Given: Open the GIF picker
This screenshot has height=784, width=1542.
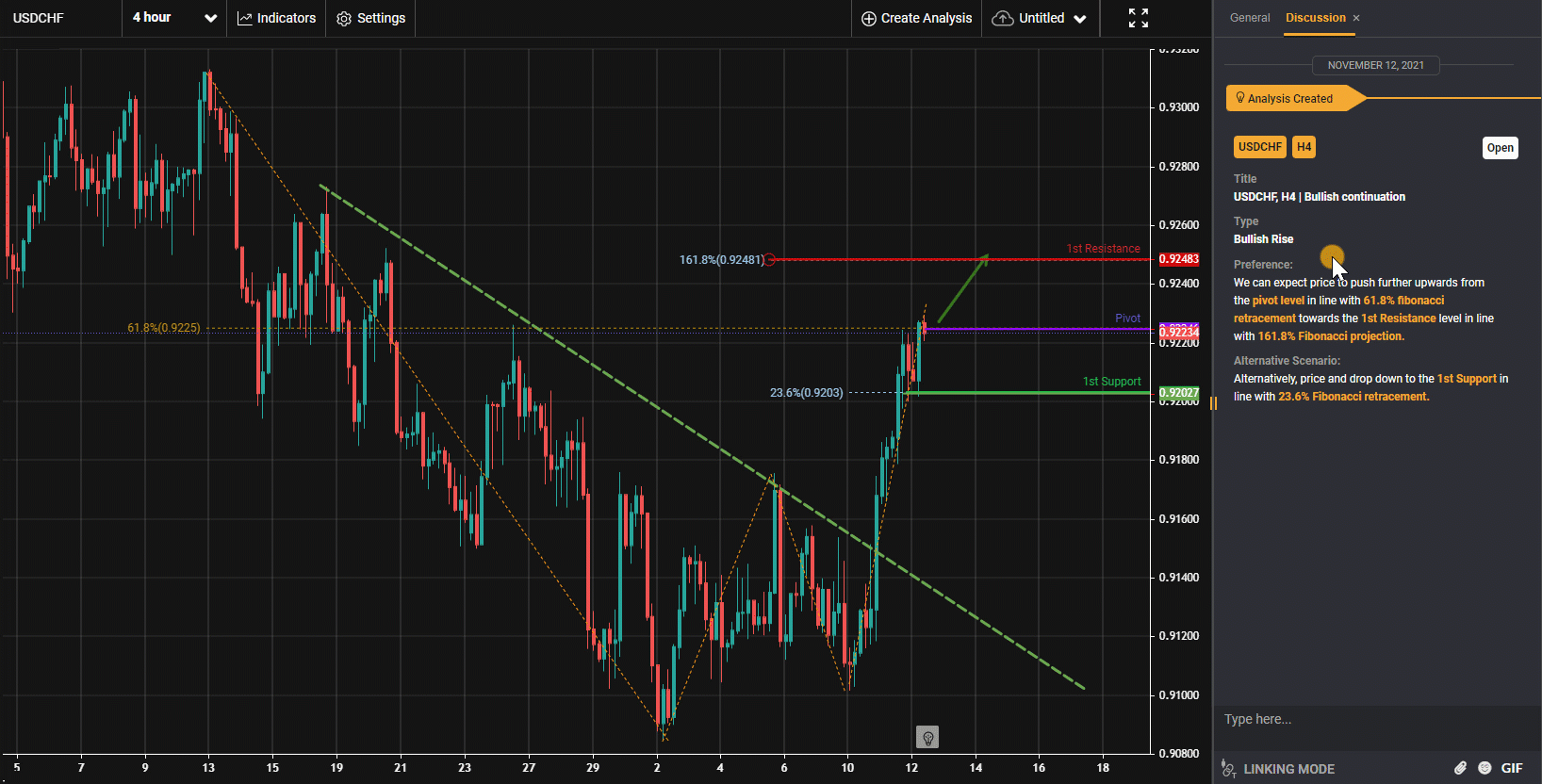Looking at the screenshot, I should [x=1512, y=768].
